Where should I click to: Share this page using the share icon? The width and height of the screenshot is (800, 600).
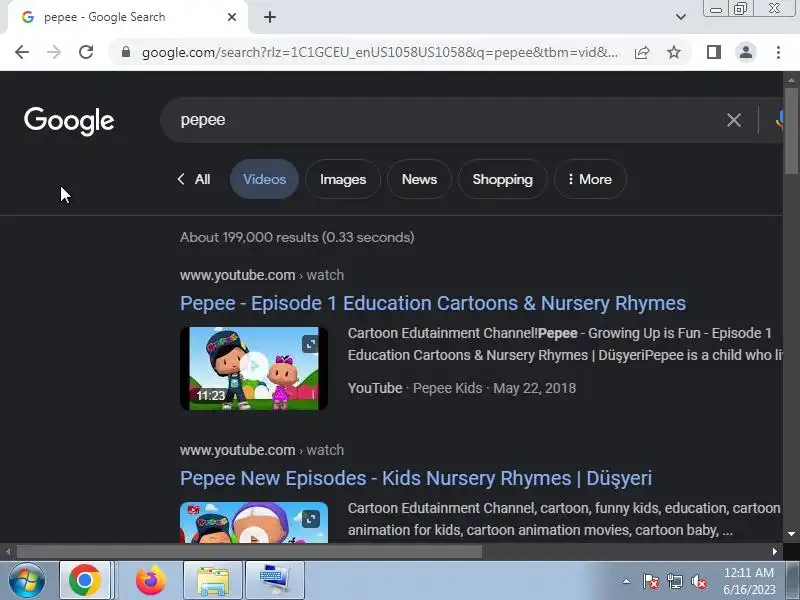pos(642,52)
